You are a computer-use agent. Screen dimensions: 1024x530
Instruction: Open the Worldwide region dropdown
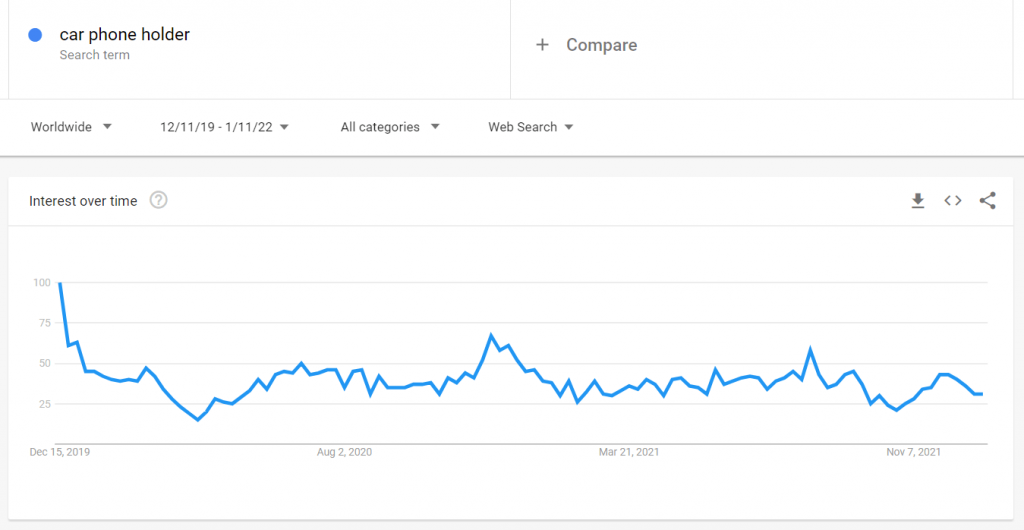coord(71,127)
